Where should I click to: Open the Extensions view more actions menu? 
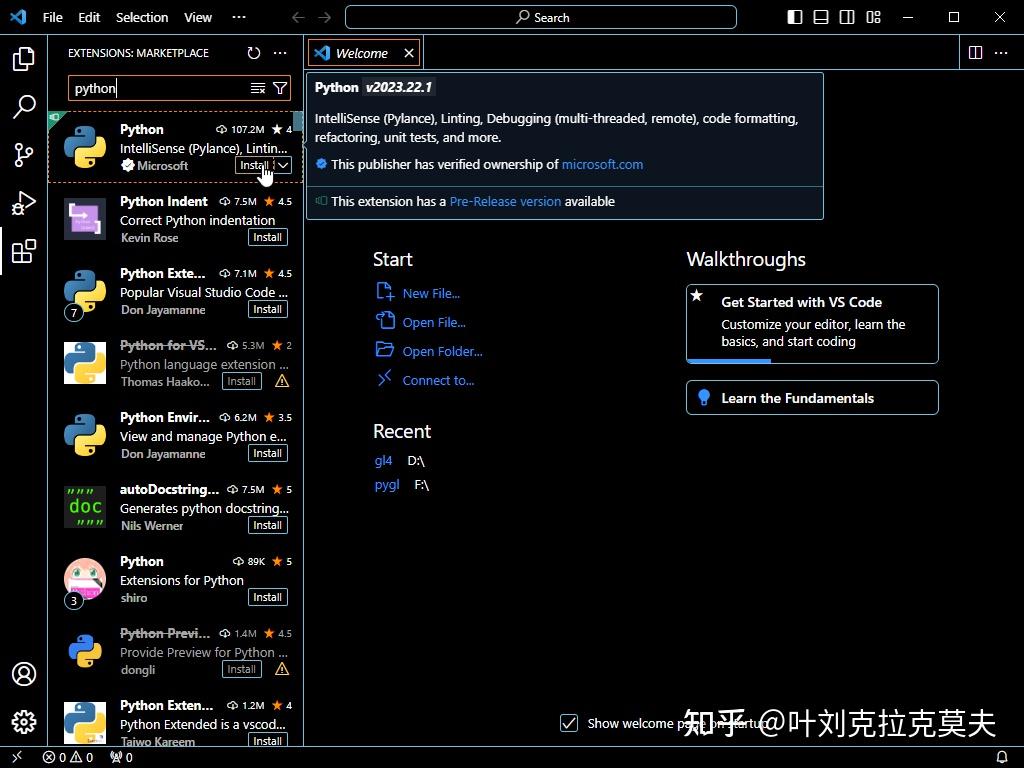pyautogui.click(x=280, y=53)
